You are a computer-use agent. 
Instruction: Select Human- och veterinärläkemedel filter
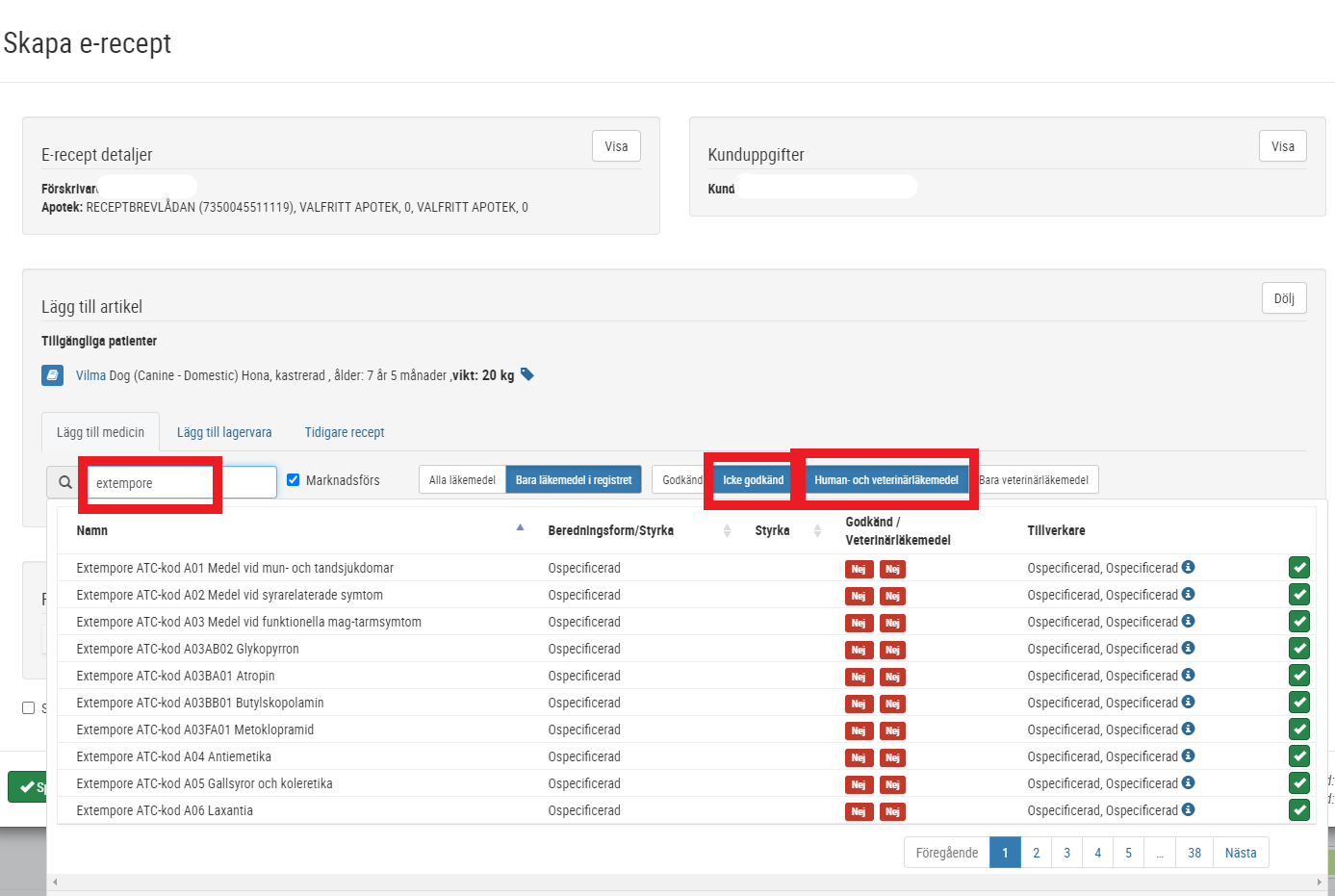[886, 479]
